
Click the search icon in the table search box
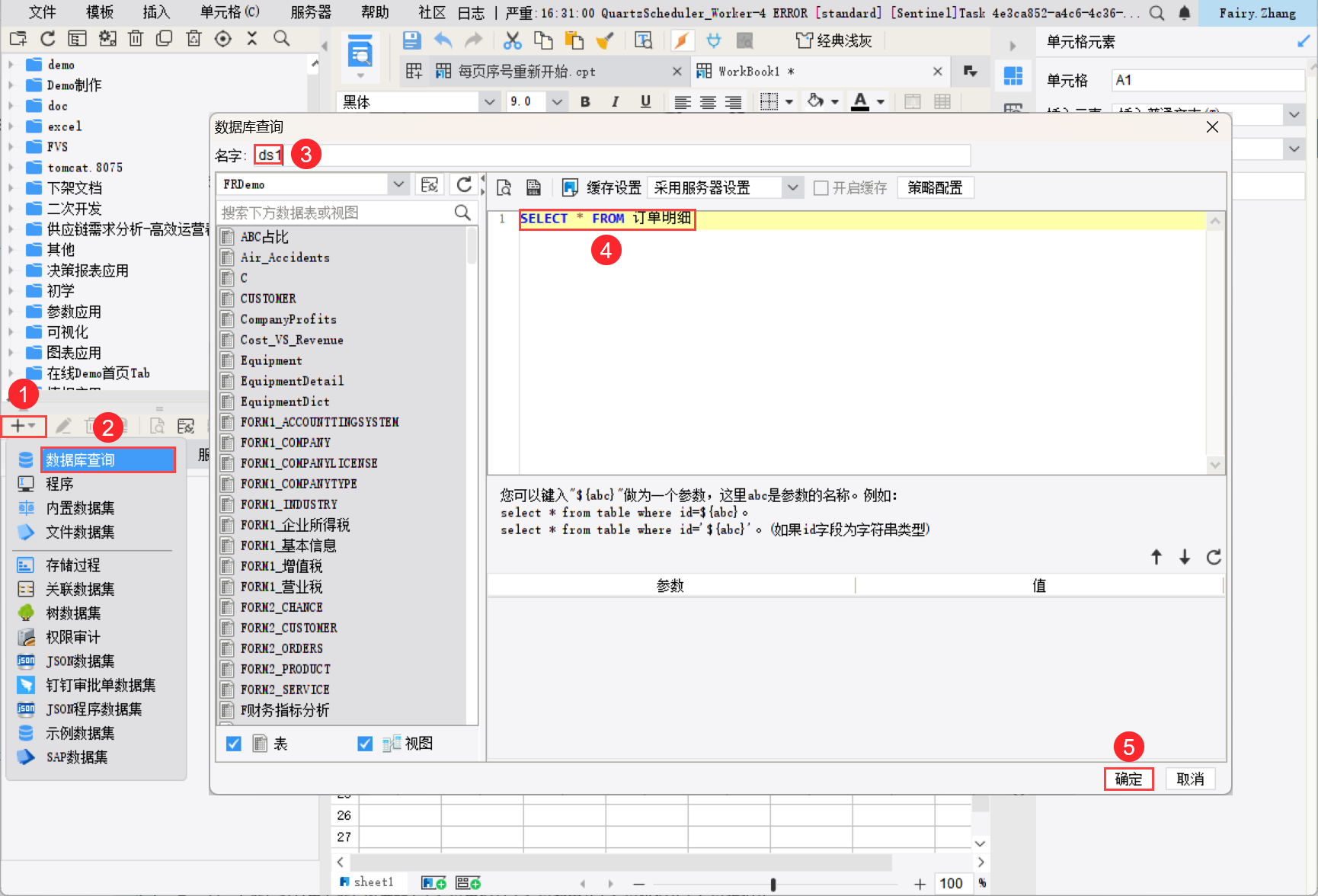pos(462,213)
